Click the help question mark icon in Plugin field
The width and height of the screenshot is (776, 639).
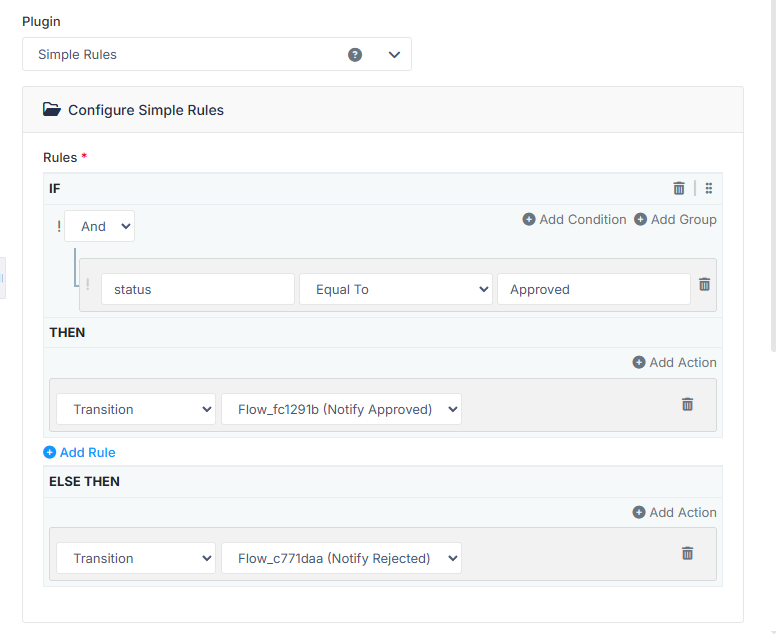355,54
